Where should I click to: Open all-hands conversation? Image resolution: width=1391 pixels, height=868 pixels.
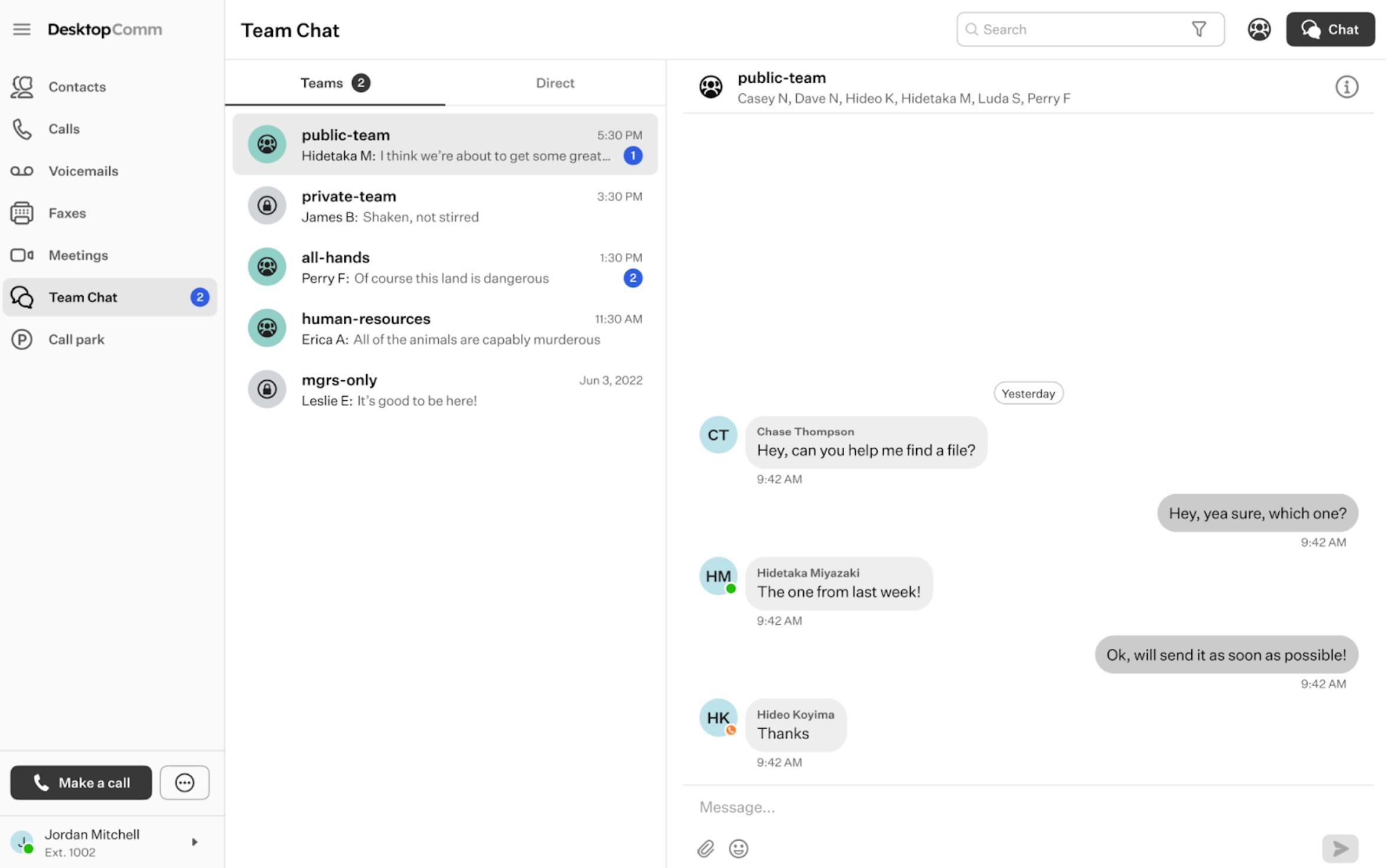[445, 267]
